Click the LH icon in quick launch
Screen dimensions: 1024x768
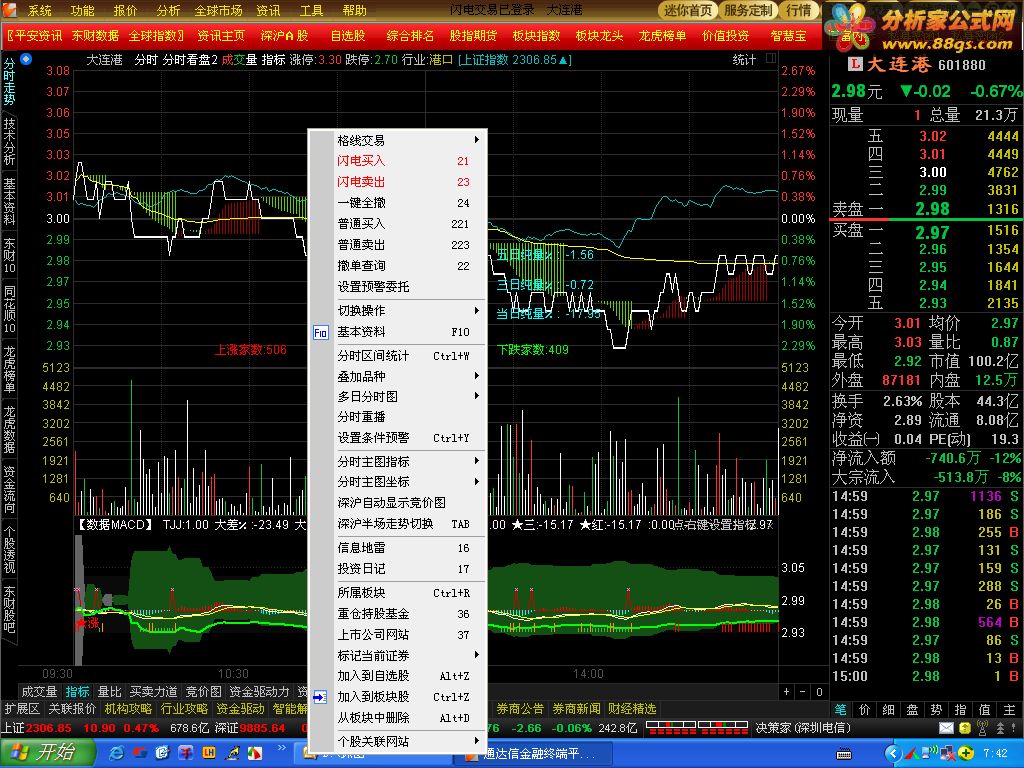(209, 753)
